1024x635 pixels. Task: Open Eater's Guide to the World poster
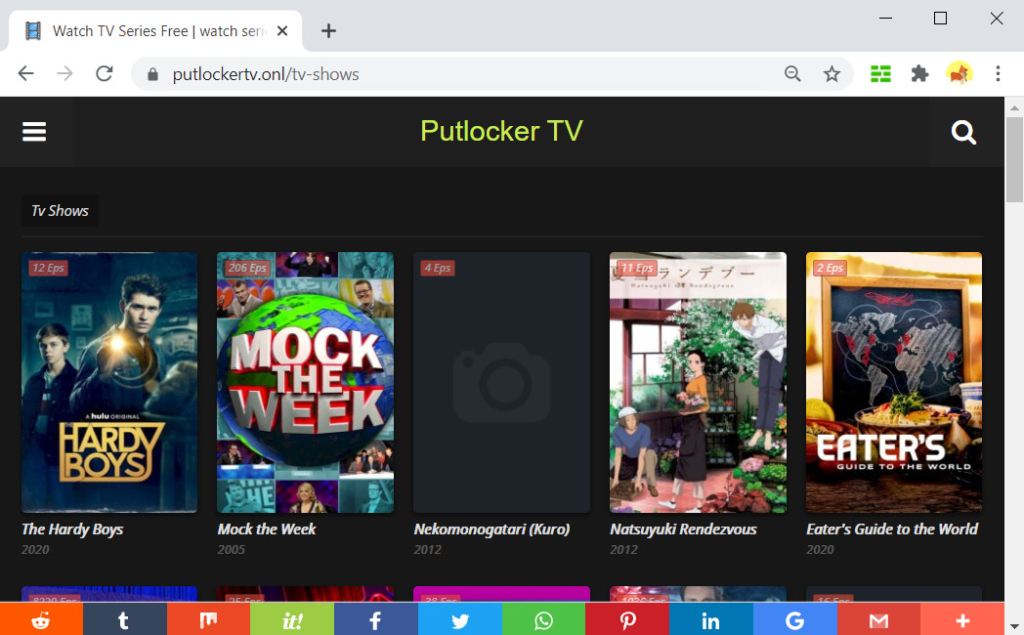894,382
